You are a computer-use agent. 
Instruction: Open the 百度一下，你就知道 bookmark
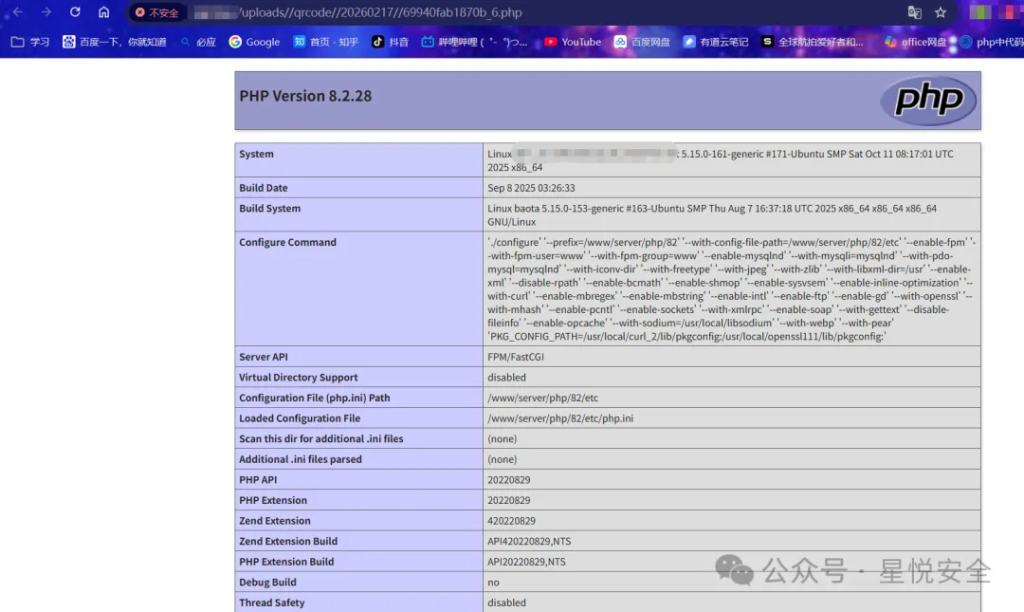[x=113, y=42]
